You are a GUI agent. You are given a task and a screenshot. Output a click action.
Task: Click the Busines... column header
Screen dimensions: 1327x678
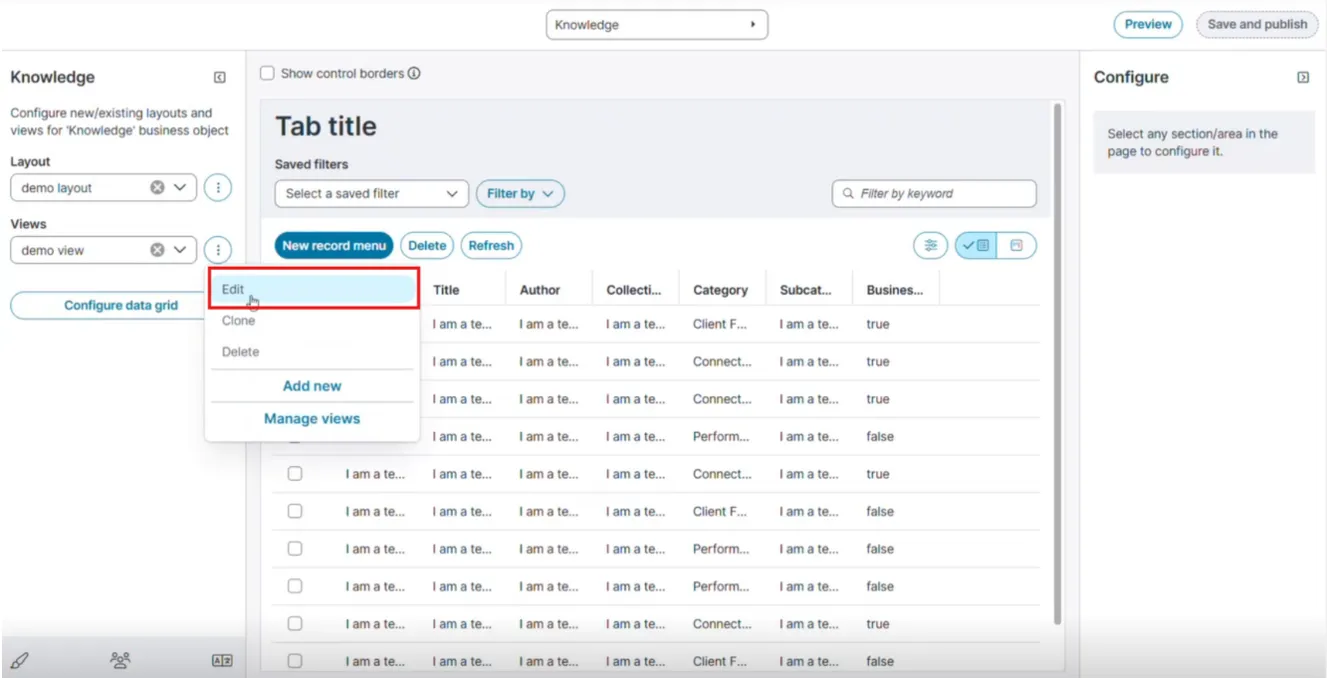pos(895,290)
